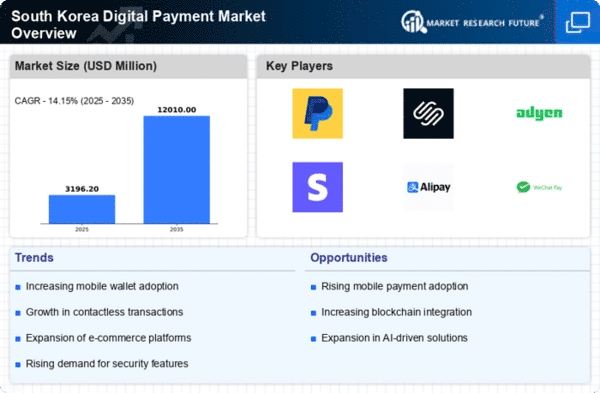Click the CAGR 14.15% label
Viewport: 600px width, 393px height.
(74, 101)
